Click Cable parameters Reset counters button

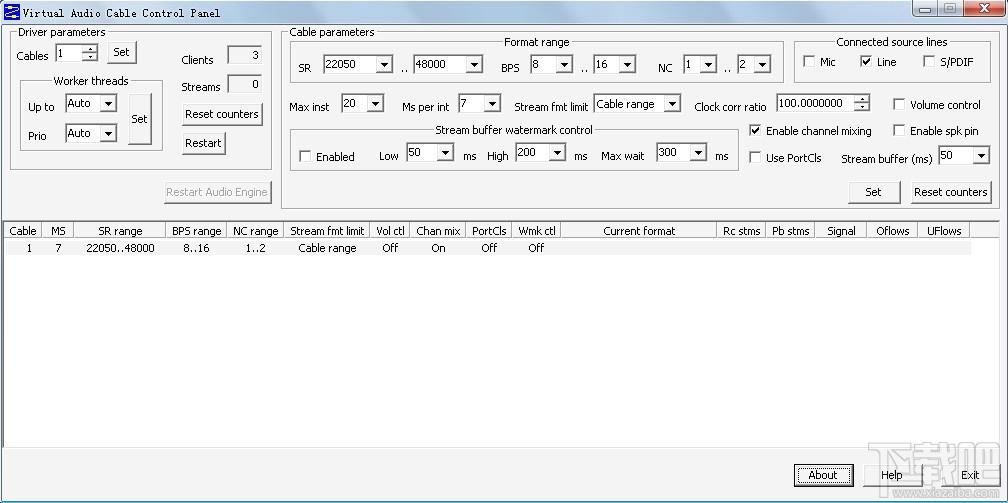[950, 192]
